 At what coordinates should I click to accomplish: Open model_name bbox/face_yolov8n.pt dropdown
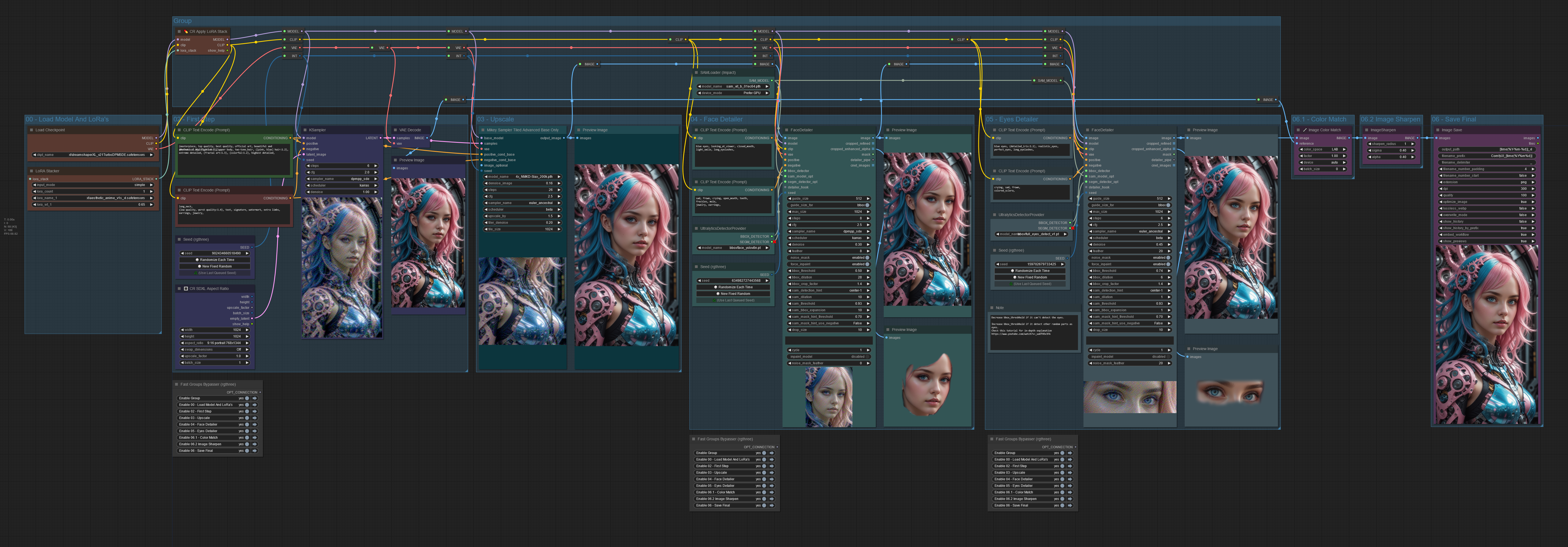point(734,248)
